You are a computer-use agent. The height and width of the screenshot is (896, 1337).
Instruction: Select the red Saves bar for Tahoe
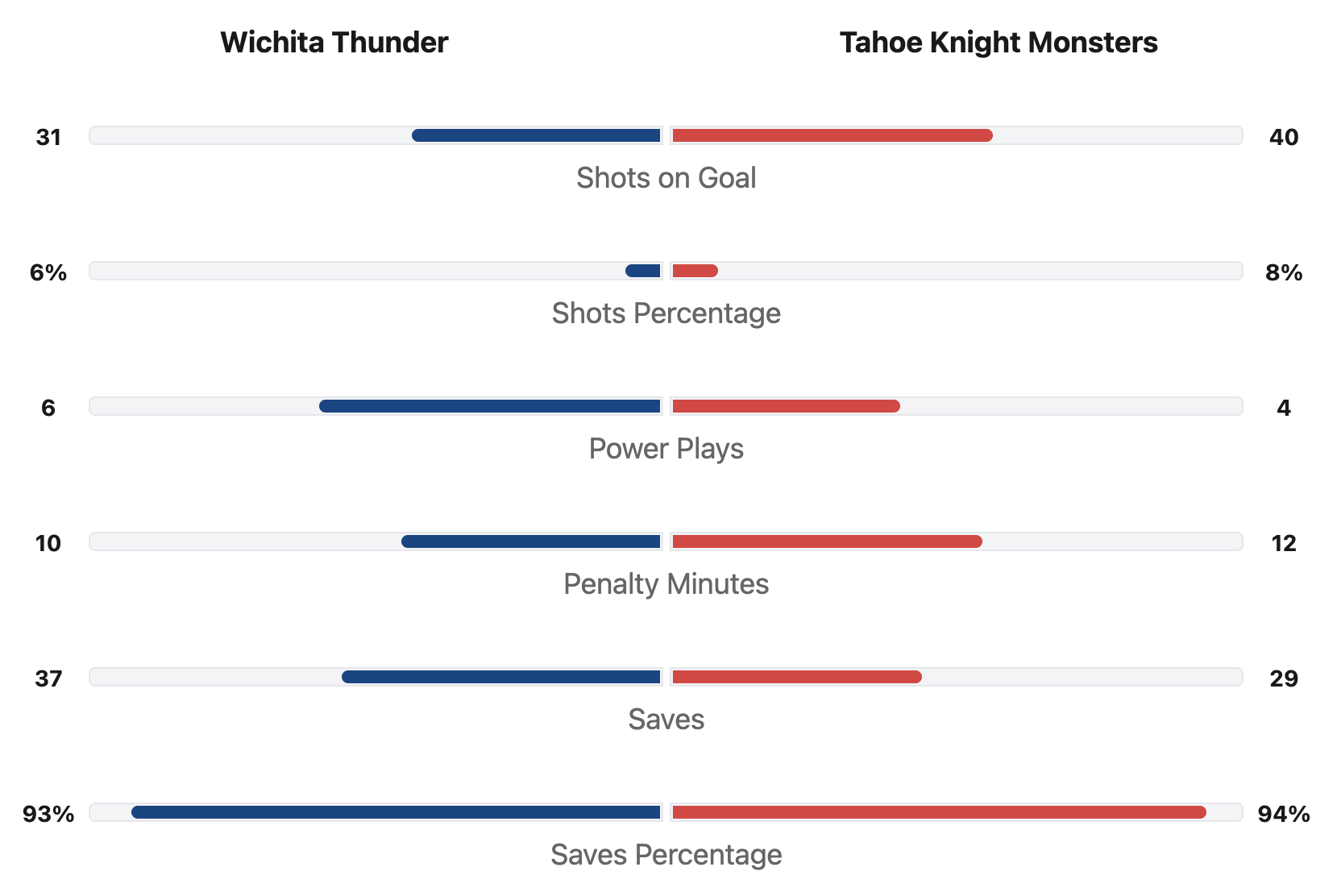pyautogui.click(x=797, y=677)
